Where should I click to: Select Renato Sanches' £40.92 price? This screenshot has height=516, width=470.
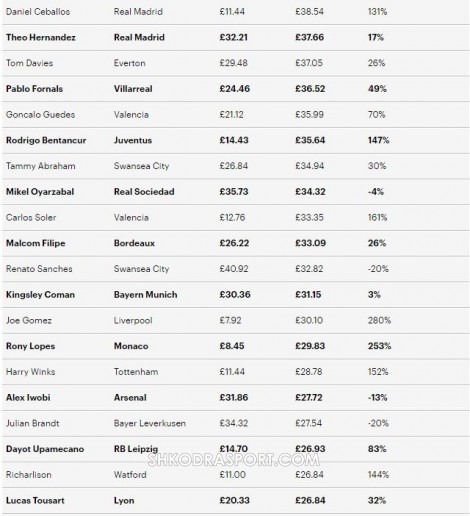pos(234,269)
